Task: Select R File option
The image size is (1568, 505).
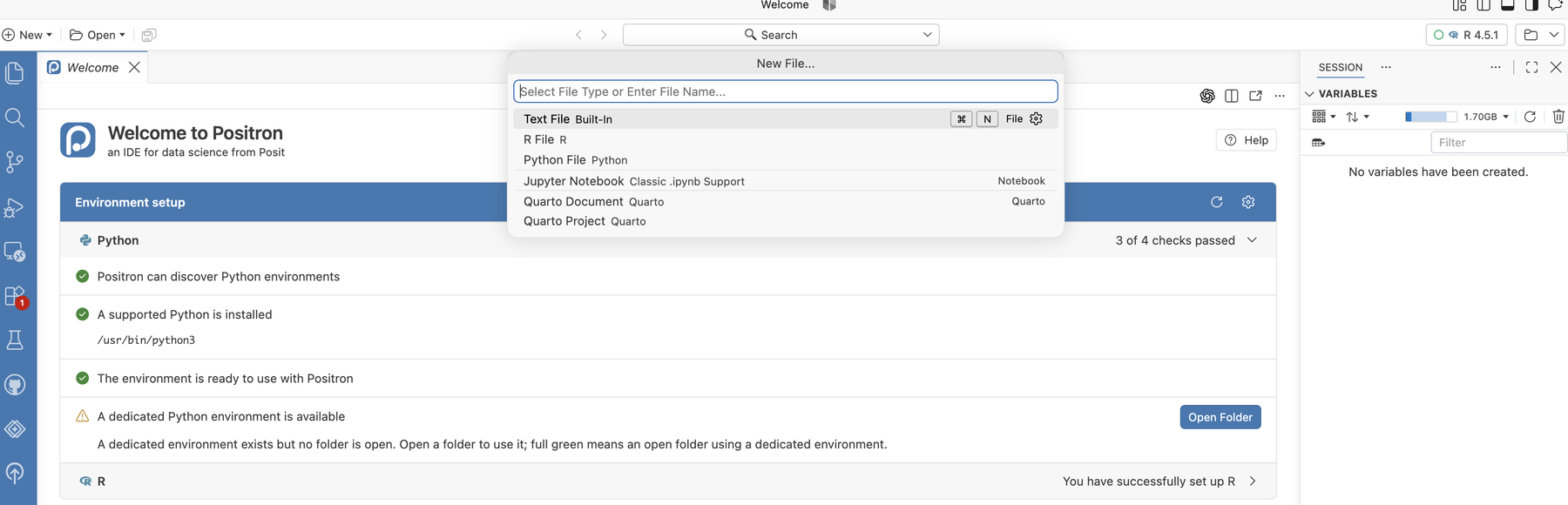Action: pos(786,139)
